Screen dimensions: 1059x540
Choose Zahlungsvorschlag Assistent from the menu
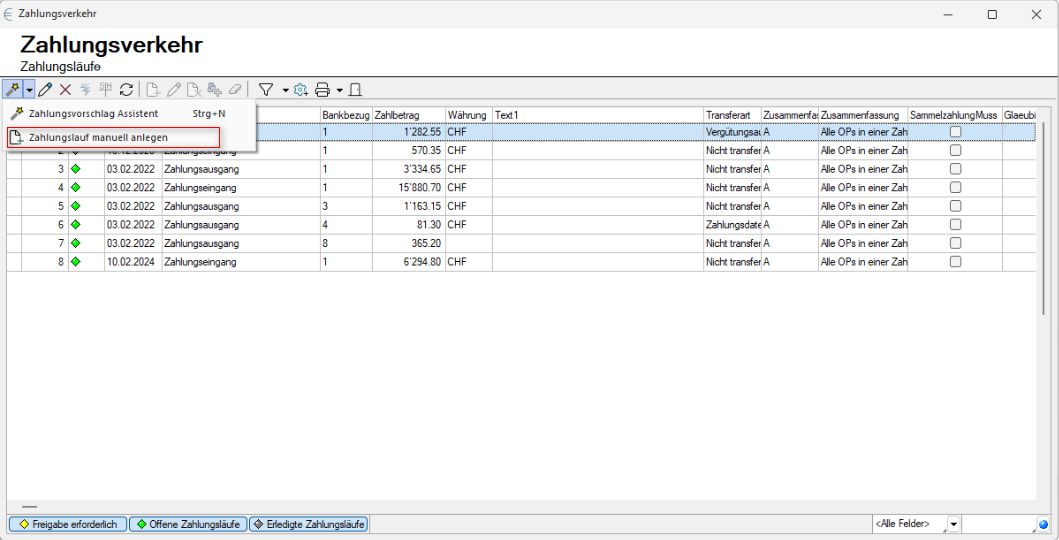(93, 113)
